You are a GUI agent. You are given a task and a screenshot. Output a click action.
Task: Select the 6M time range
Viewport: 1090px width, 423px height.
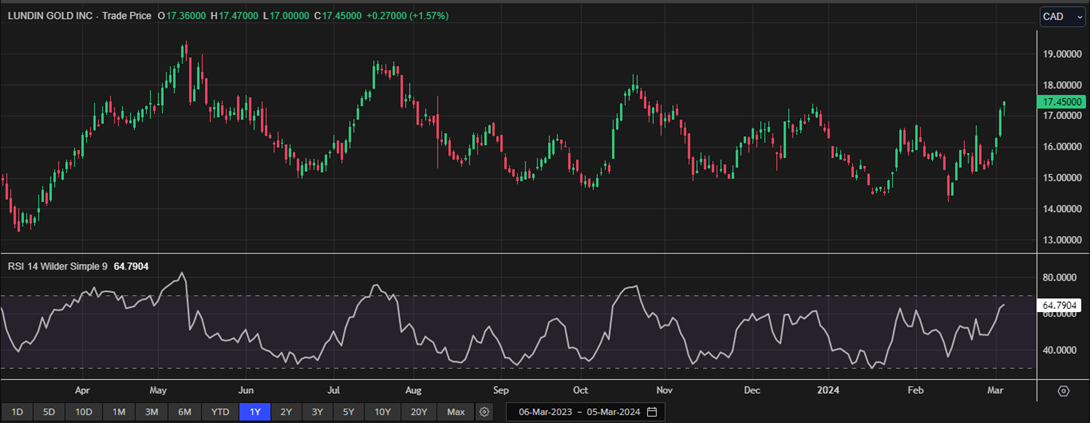tap(185, 412)
